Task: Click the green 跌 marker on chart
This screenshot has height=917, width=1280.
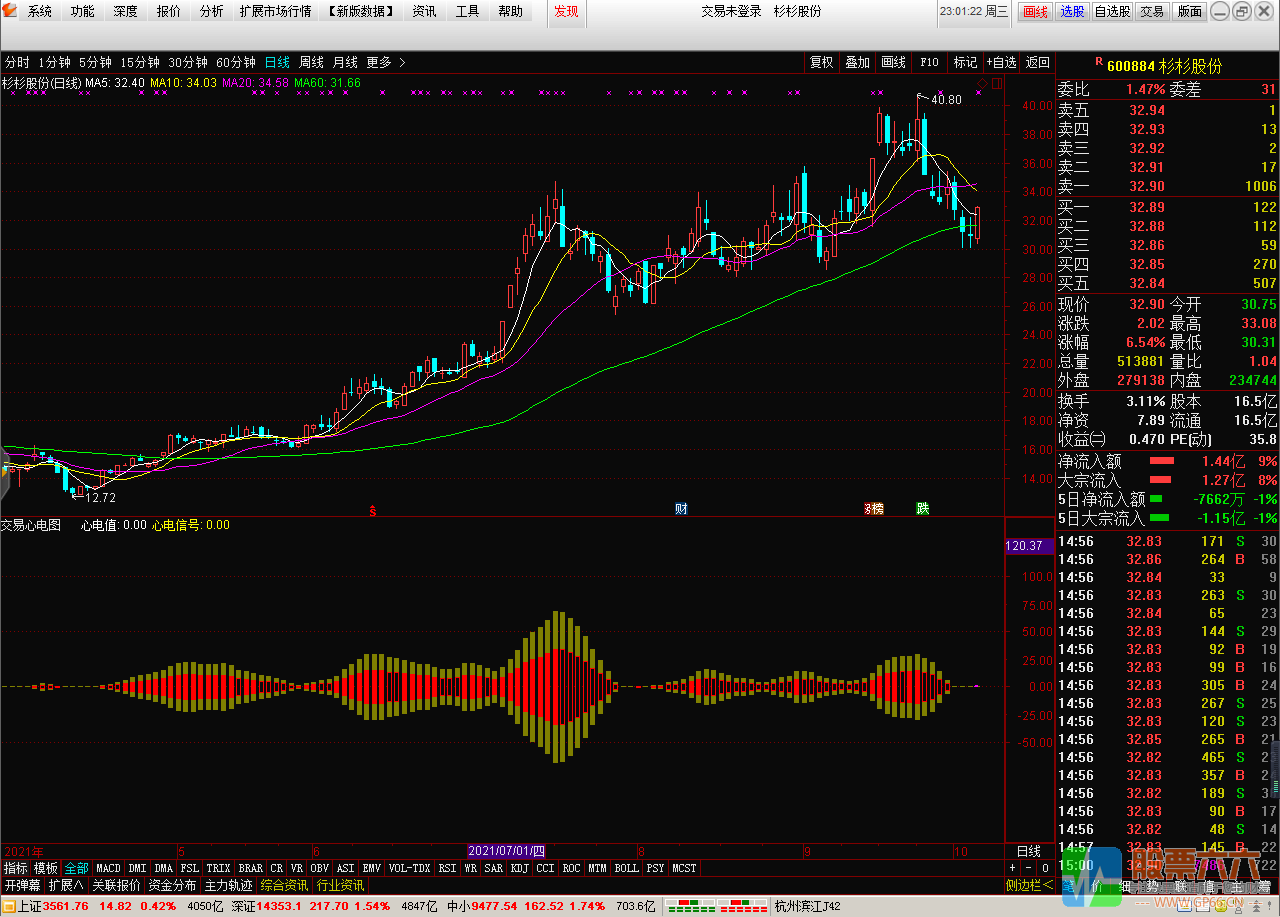Action: [x=923, y=508]
